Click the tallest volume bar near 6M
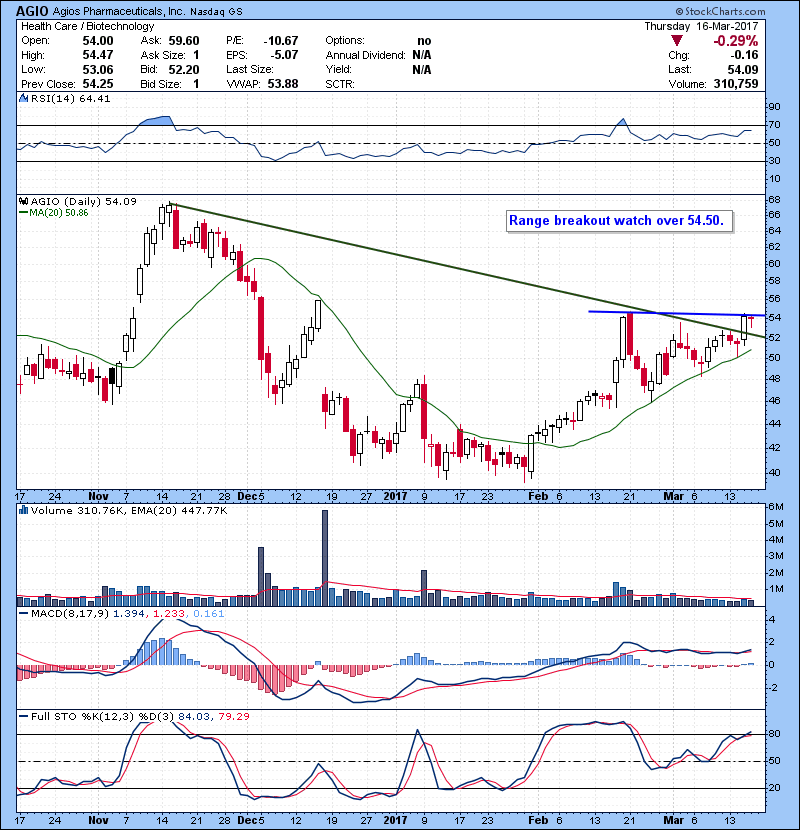The height and width of the screenshot is (830, 800). point(325,558)
